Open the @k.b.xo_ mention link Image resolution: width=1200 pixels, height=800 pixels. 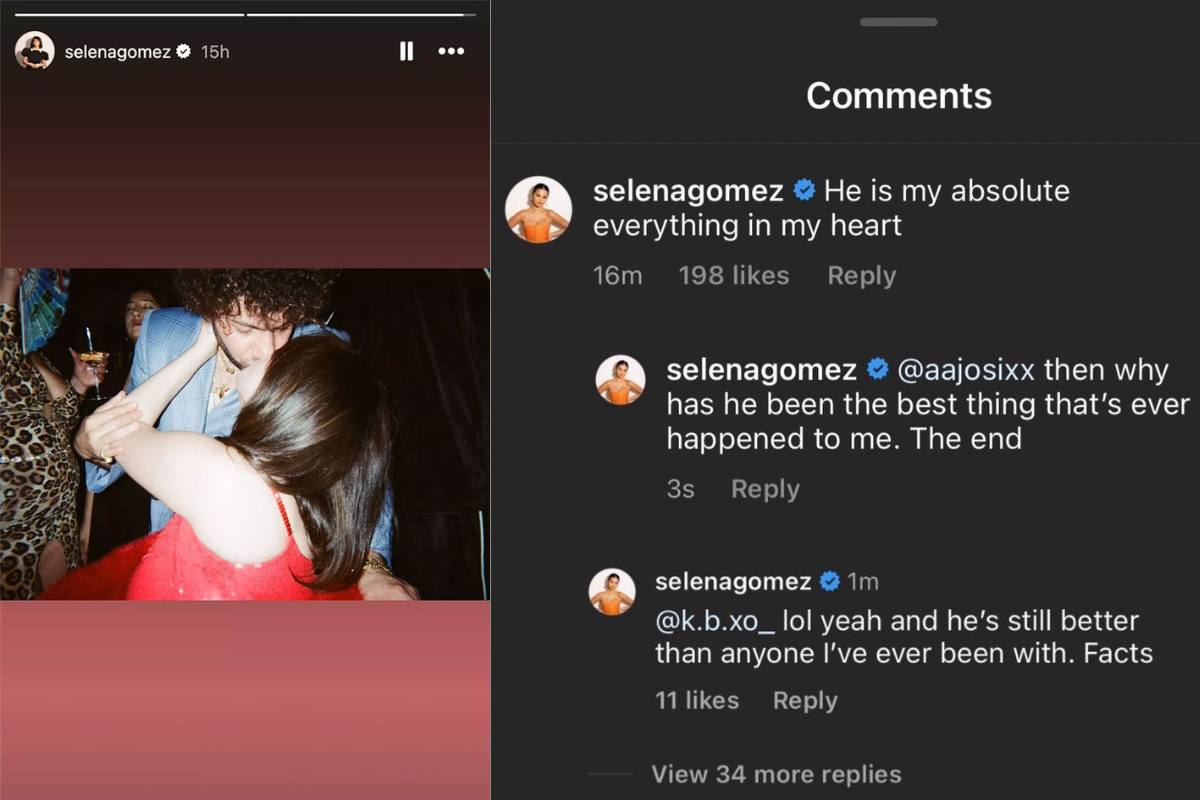715,621
